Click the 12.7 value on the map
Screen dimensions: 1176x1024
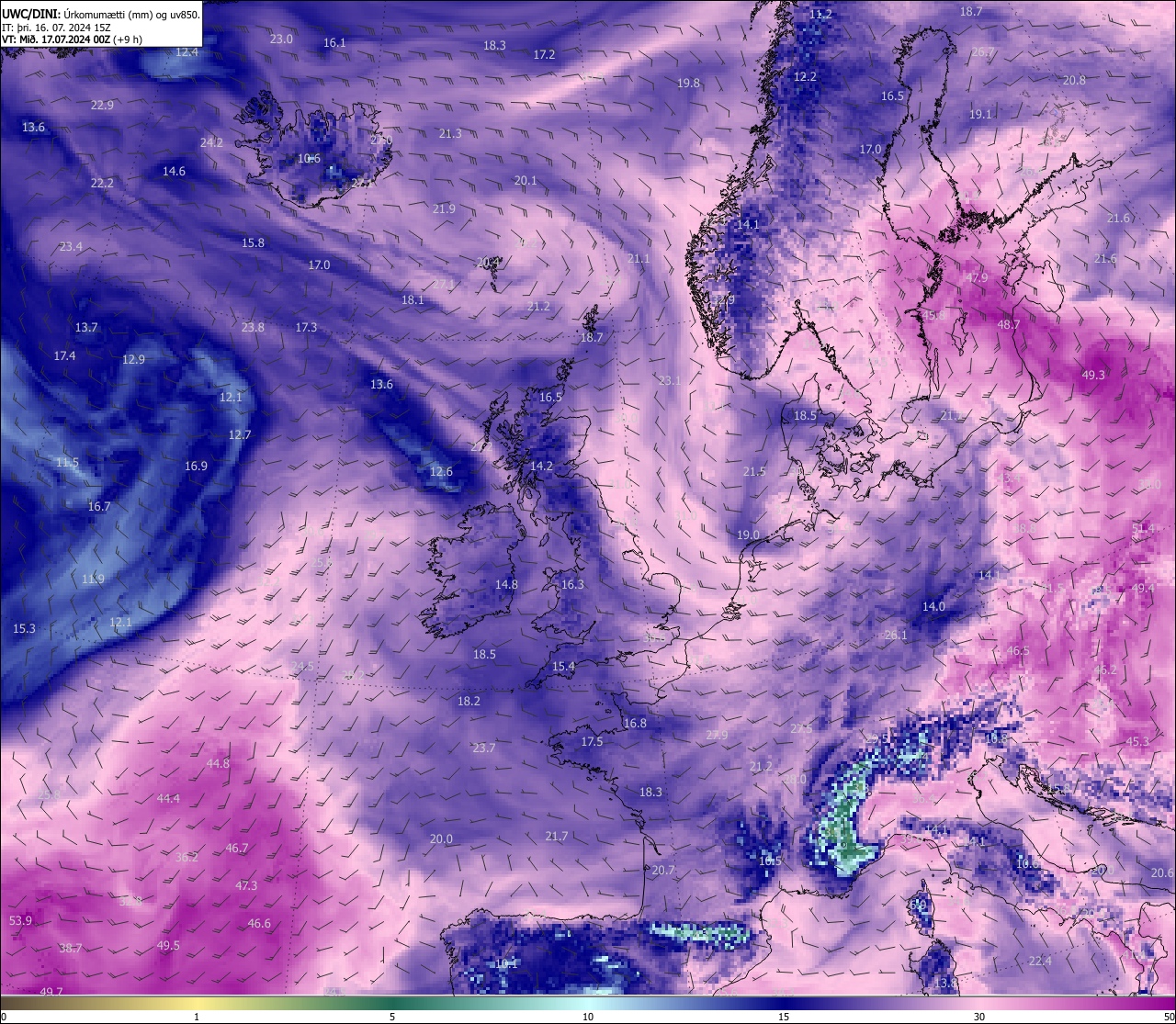coord(240,434)
